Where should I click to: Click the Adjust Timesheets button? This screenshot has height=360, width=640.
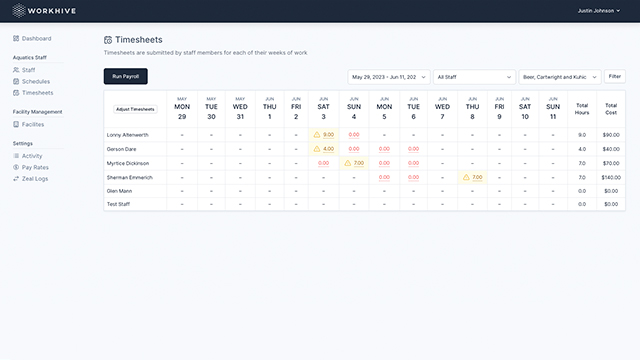[135, 109]
